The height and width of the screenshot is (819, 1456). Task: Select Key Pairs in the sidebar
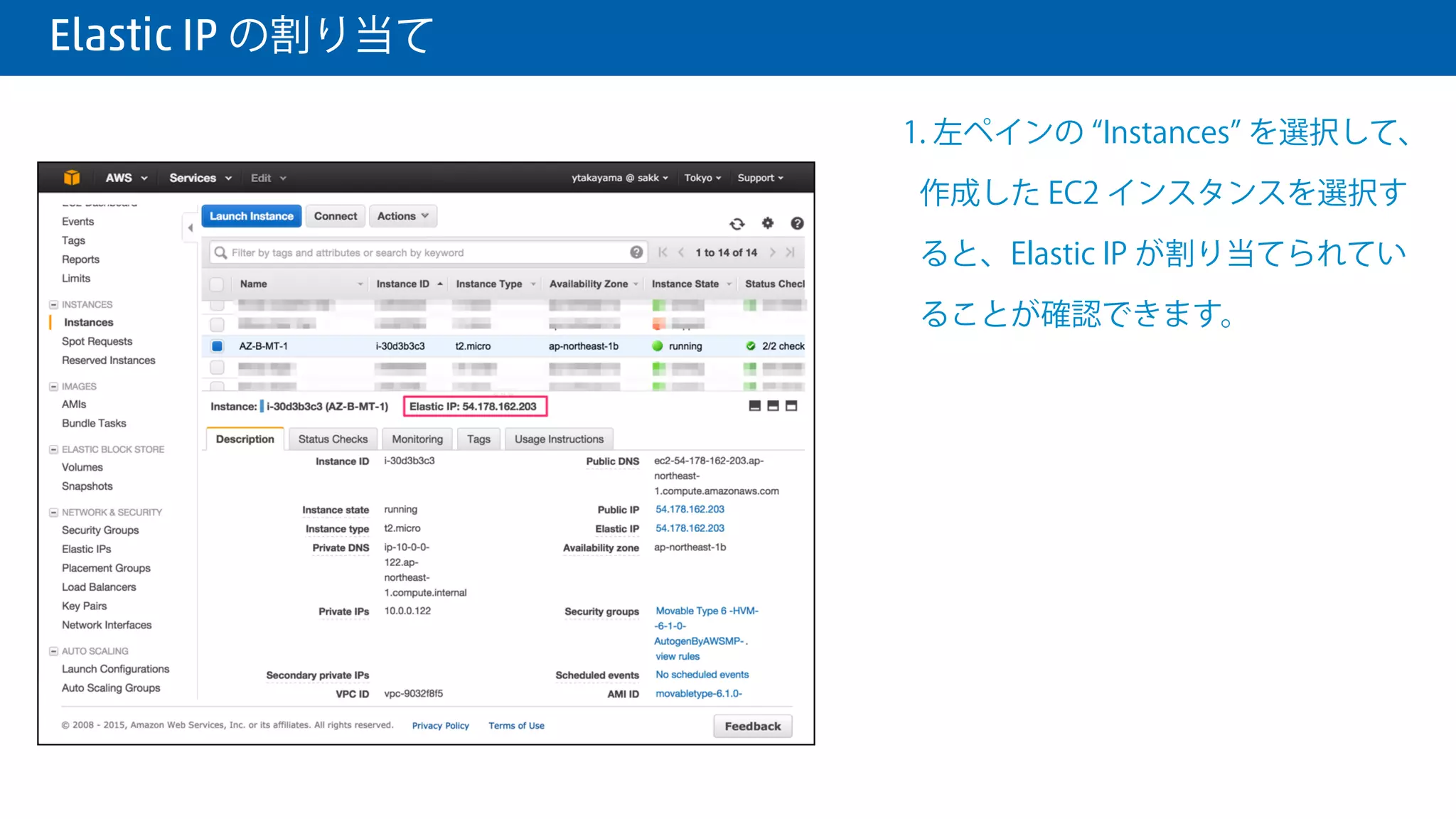(x=85, y=606)
